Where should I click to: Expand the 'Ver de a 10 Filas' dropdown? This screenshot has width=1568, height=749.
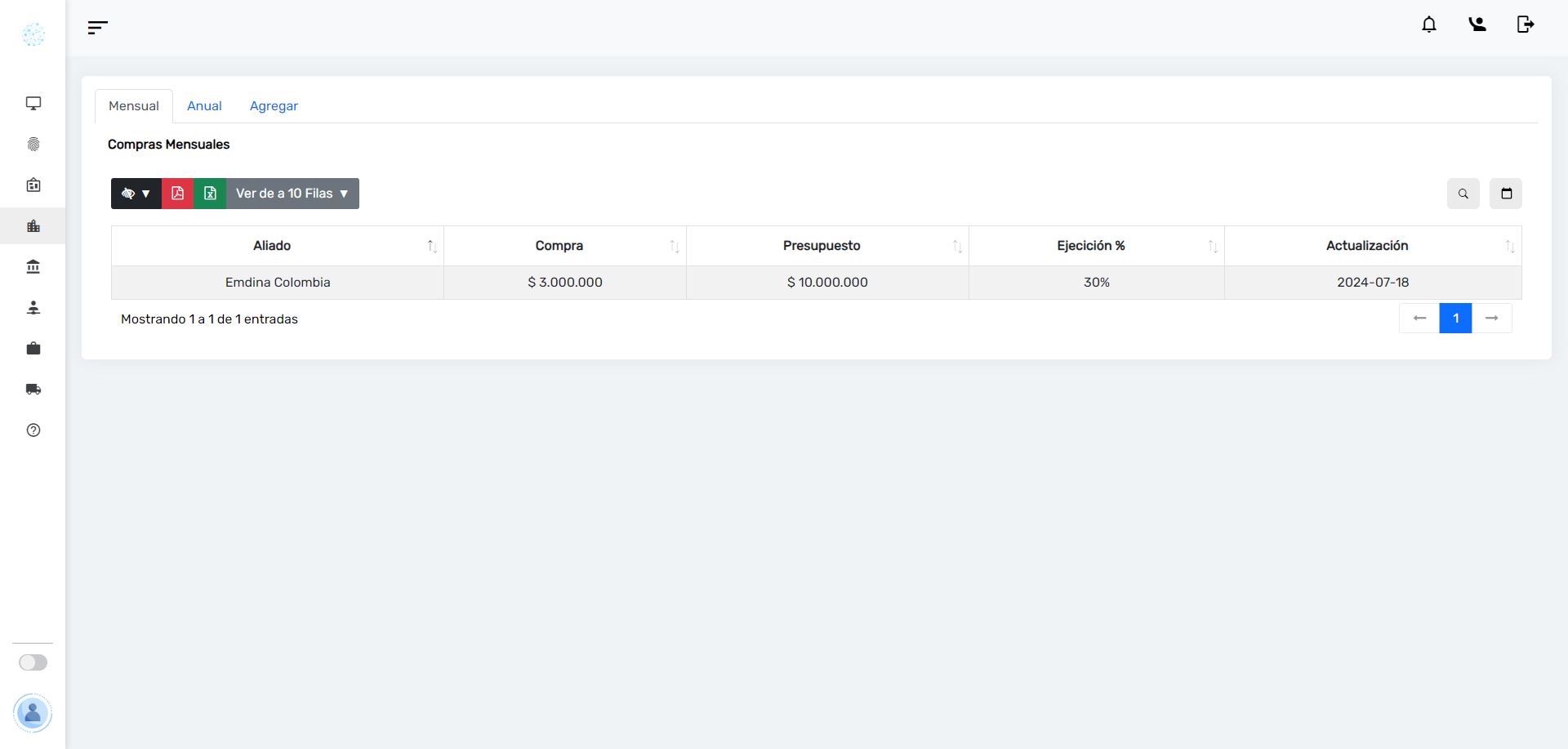coord(292,194)
